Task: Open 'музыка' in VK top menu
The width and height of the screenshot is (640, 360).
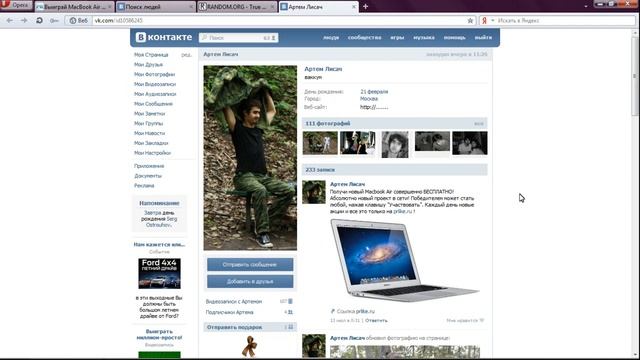Action: point(424,38)
